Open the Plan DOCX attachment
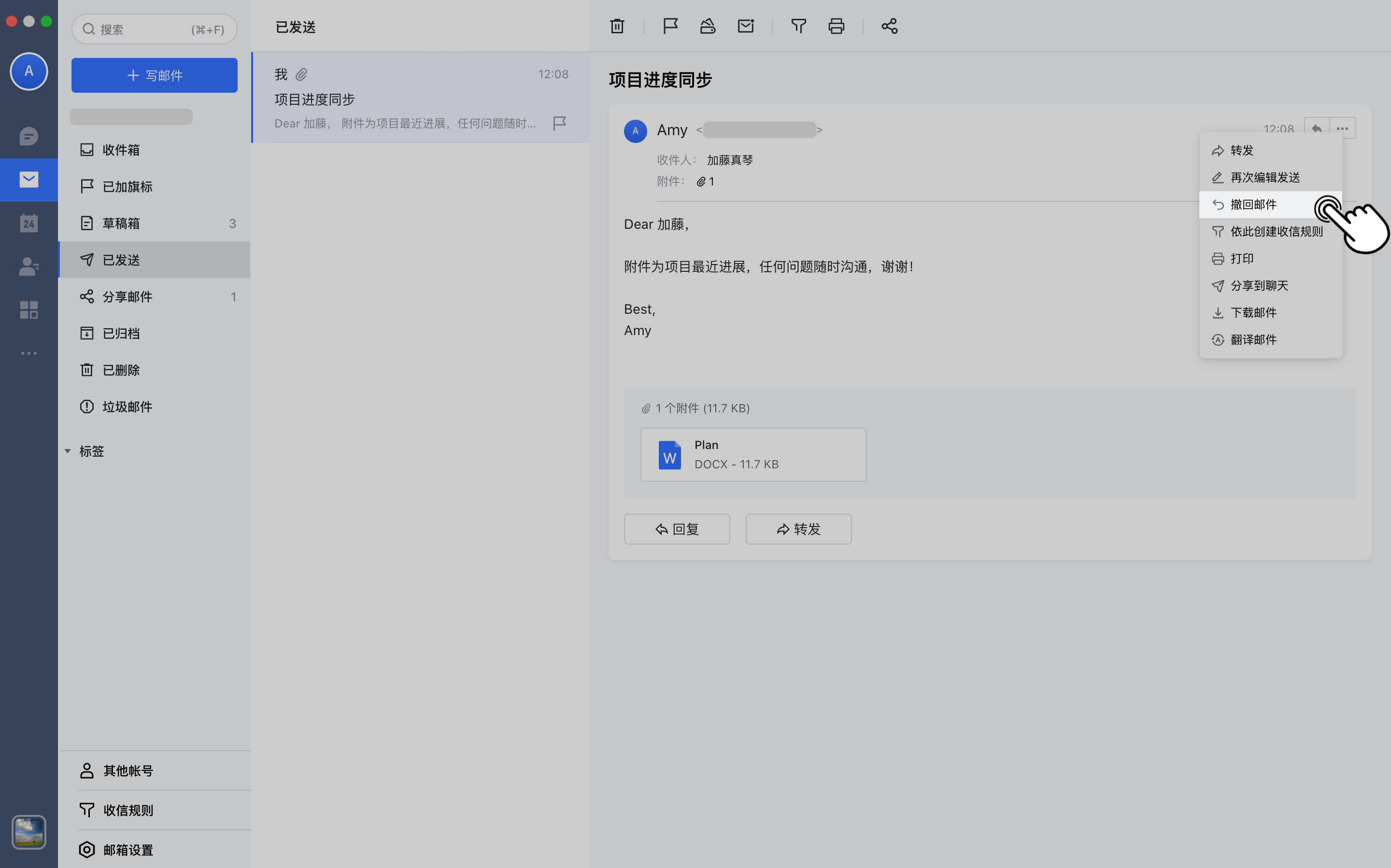The width and height of the screenshot is (1391, 868). (x=753, y=454)
